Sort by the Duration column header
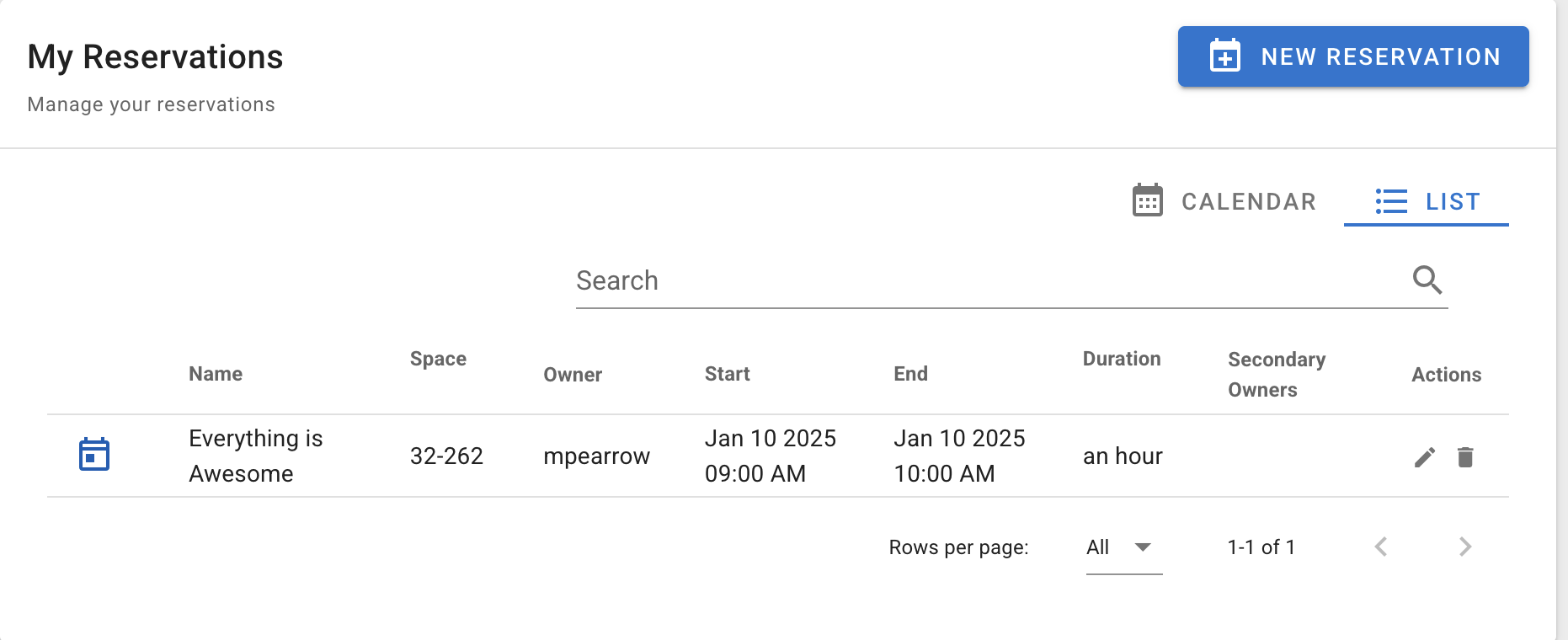The width and height of the screenshot is (1568, 640). pyautogui.click(x=1121, y=359)
